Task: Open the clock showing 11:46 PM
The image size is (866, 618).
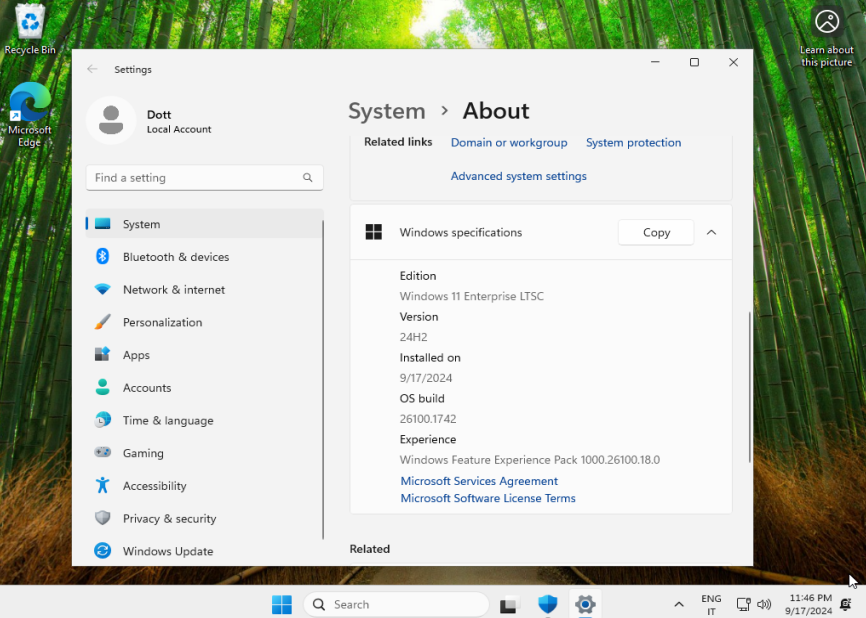Action: (x=810, y=604)
